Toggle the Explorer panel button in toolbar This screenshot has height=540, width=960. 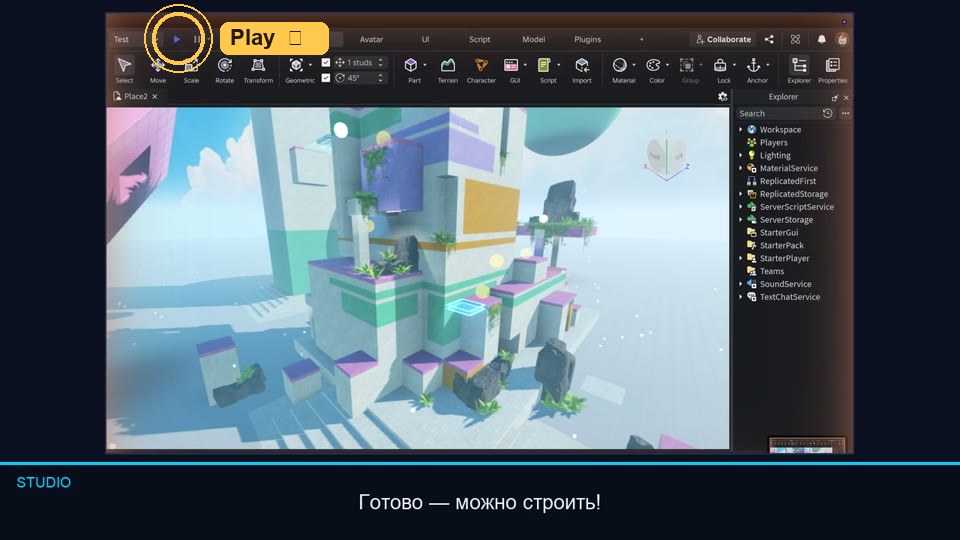[799, 70]
